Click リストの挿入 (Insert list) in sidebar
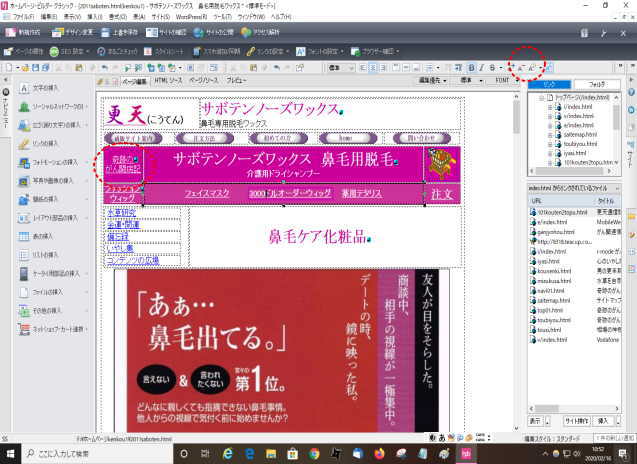The height and width of the screenshot is (464, 637). coord(39,255)
